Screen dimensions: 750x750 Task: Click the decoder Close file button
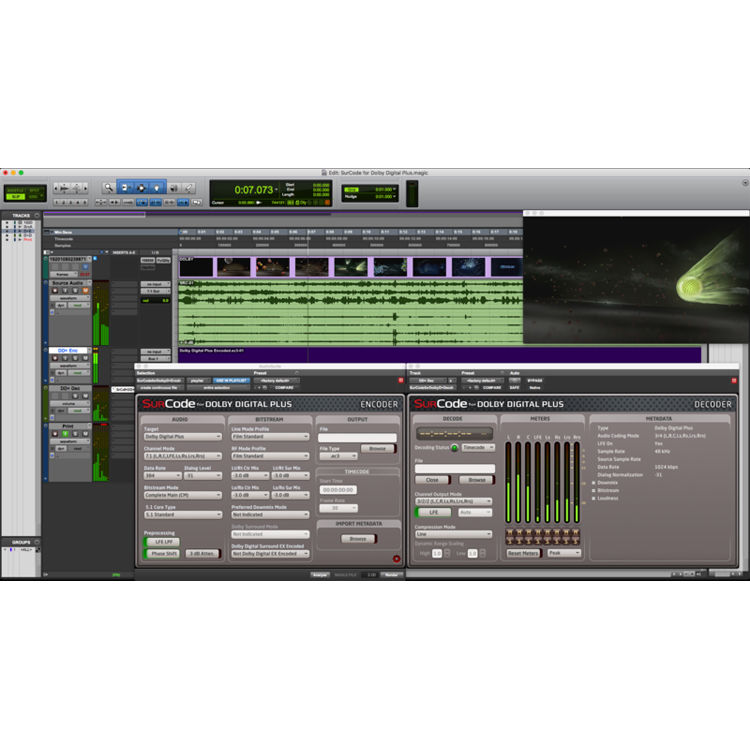[x=432, y=480]
